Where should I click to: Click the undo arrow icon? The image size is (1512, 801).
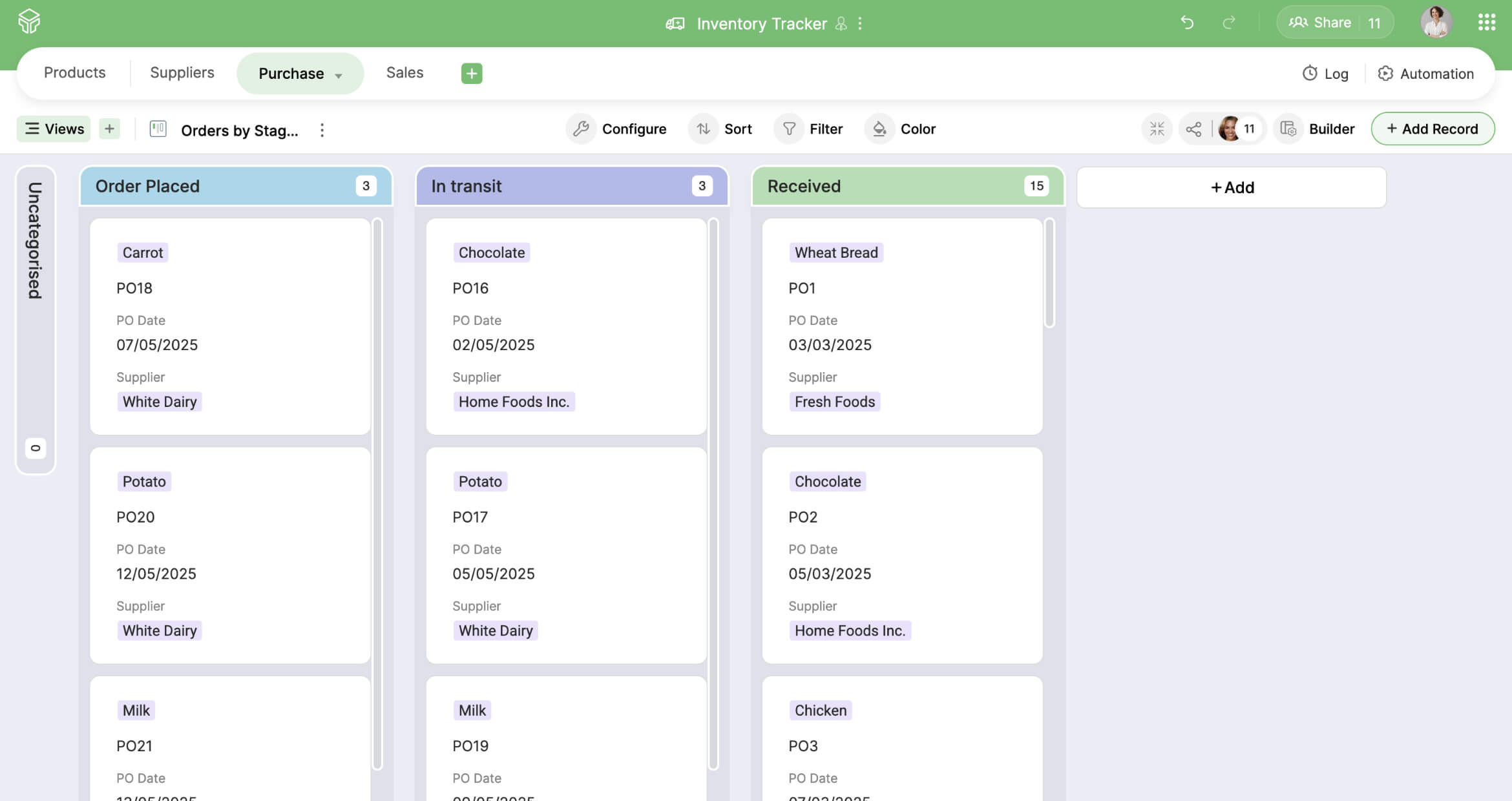1187,23
